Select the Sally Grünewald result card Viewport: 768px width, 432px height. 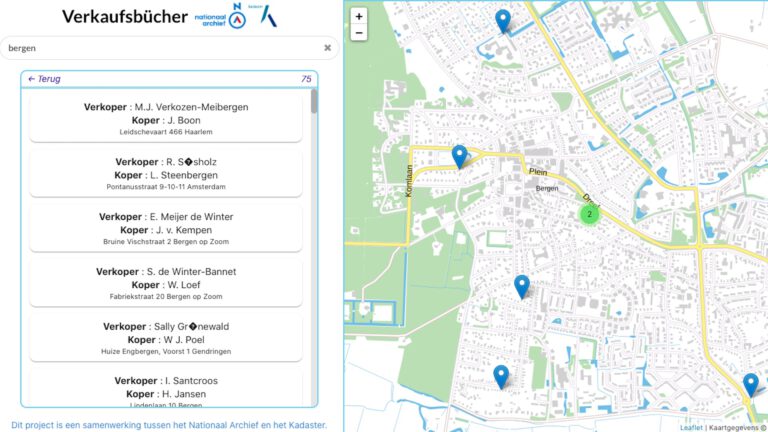coord(166,338)
